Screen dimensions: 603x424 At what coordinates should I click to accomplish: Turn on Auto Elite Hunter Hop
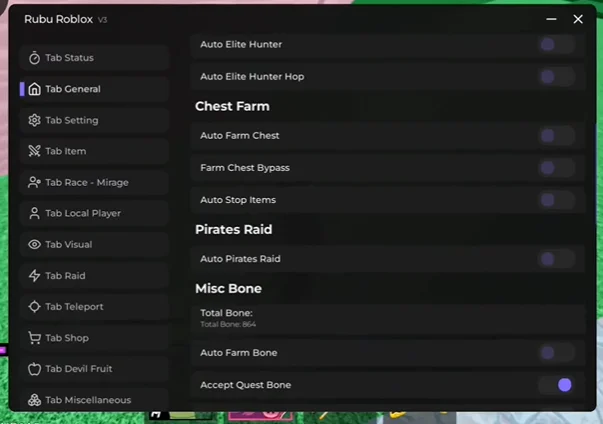(556, 76)
